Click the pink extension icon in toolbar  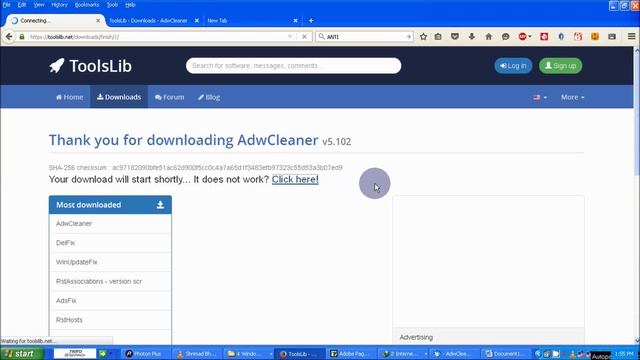[578, 37]
